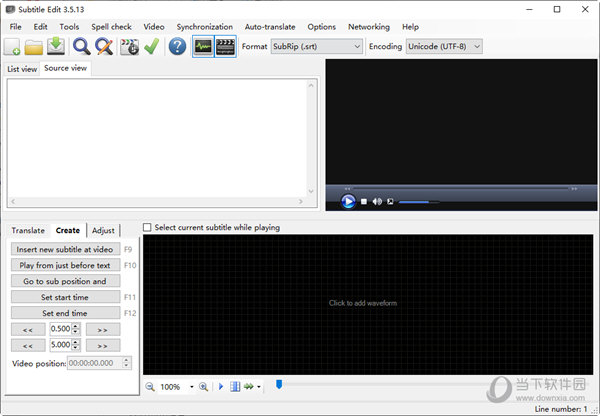Save subtitle with green download arrow icon
Screen dimensions: 600x416
coord(56,46)
